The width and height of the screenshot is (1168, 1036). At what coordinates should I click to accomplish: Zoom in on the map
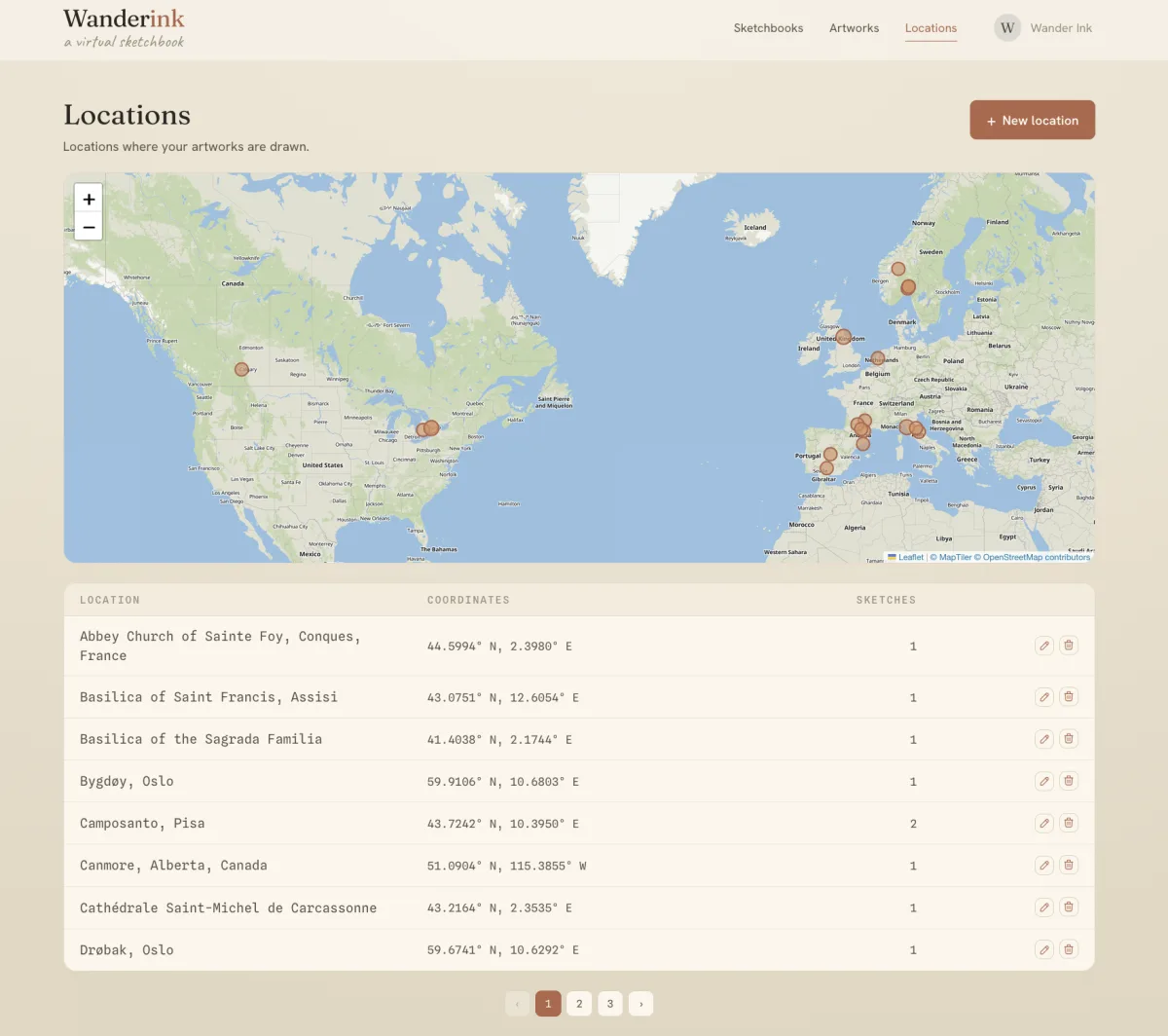pos(89,199)
